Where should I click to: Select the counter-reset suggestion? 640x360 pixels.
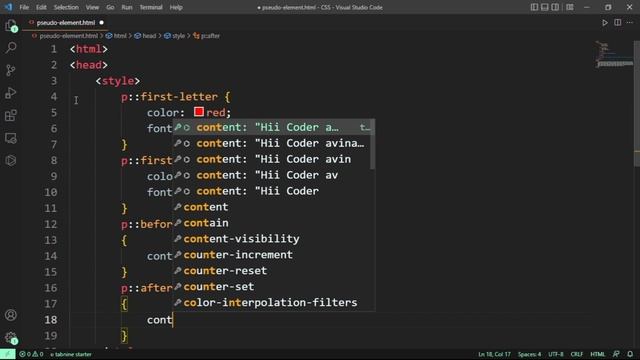pos(273,271)
